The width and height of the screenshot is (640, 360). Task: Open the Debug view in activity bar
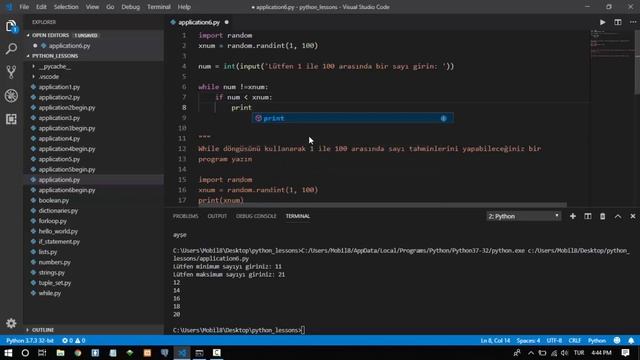coord(11,96)
